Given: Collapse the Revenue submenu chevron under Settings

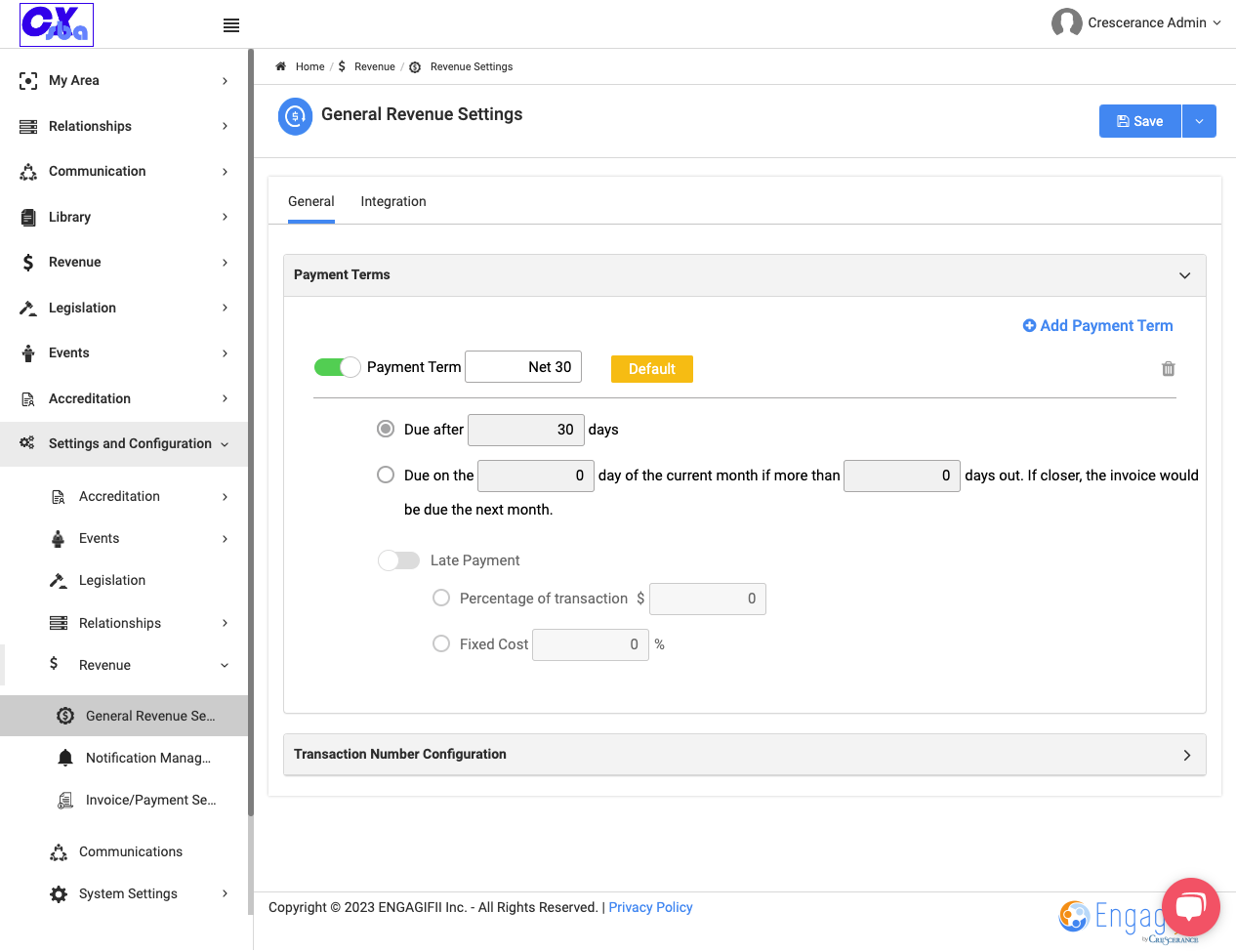Looking at the screenshot, I should point(225,666).
